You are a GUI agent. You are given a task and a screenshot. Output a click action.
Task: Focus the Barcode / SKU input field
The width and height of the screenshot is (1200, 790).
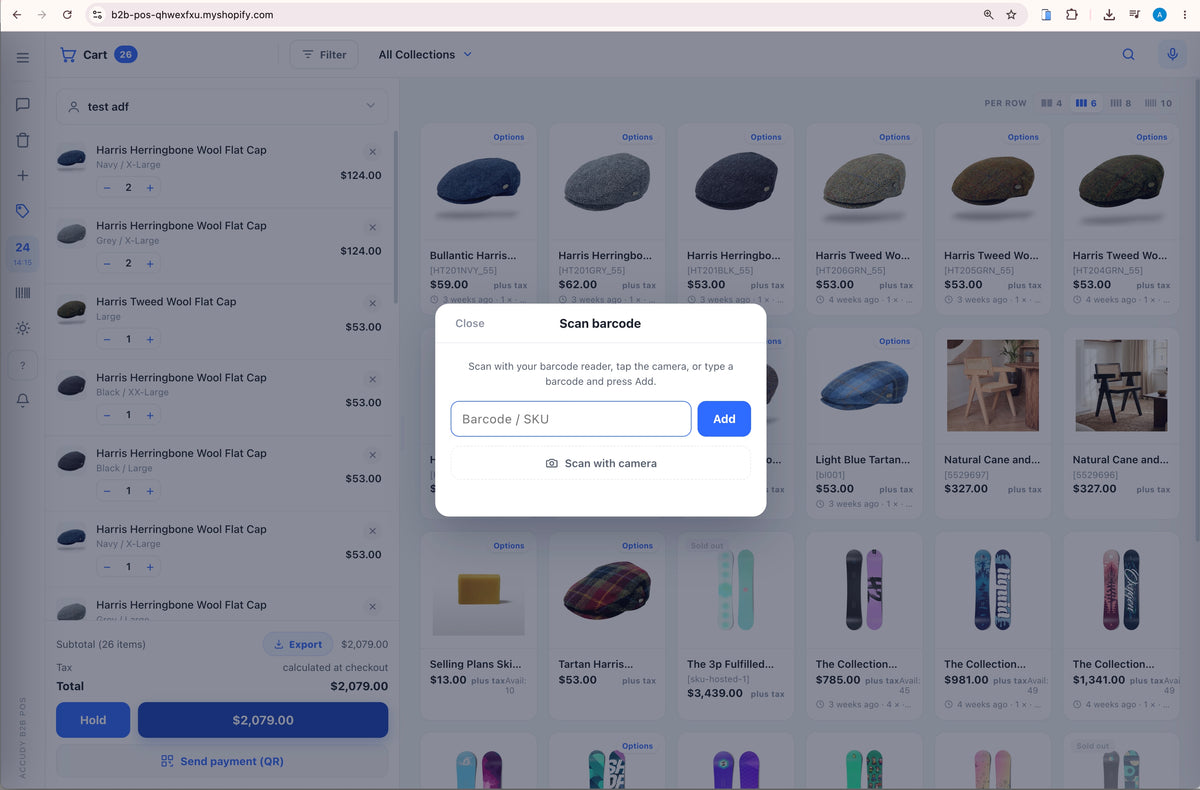point(571,419)
